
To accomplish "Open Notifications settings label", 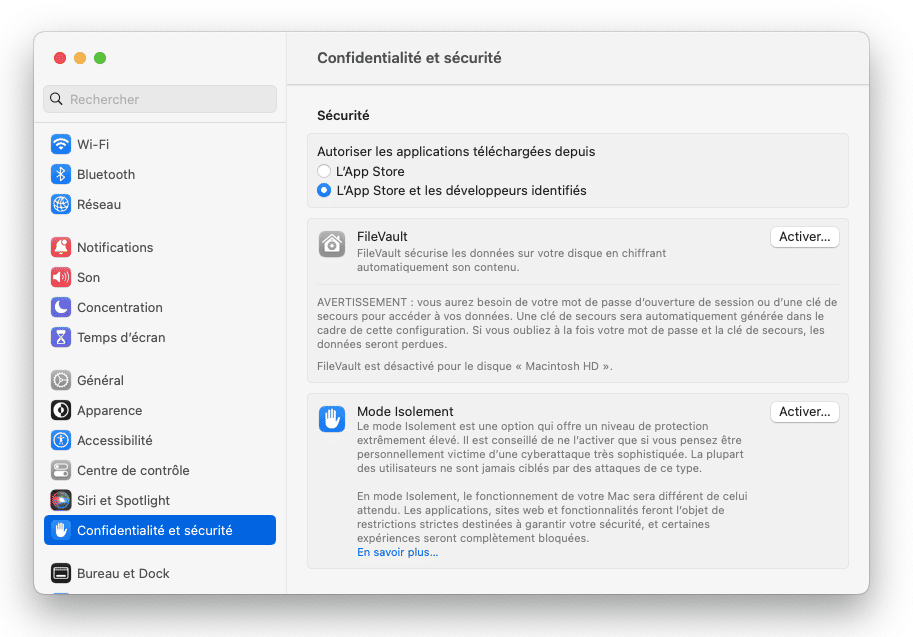I will coord(115,247).
